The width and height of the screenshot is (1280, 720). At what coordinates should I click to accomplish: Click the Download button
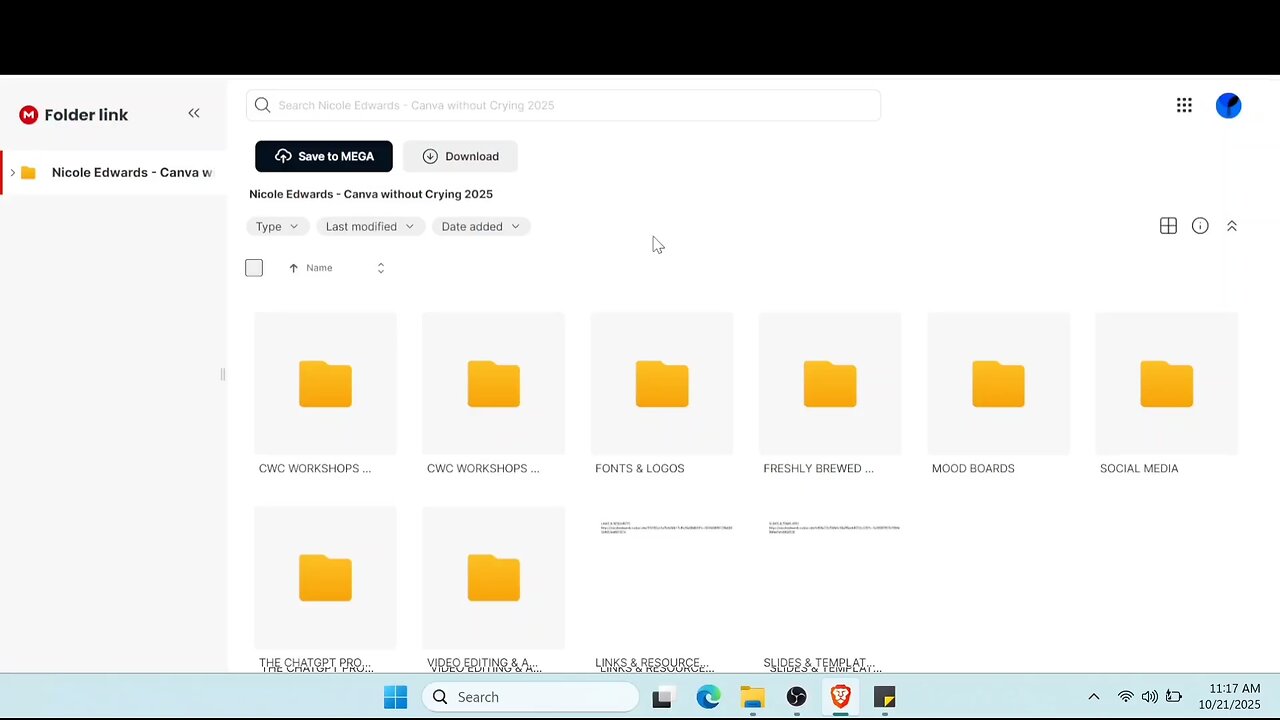point(460,156)
